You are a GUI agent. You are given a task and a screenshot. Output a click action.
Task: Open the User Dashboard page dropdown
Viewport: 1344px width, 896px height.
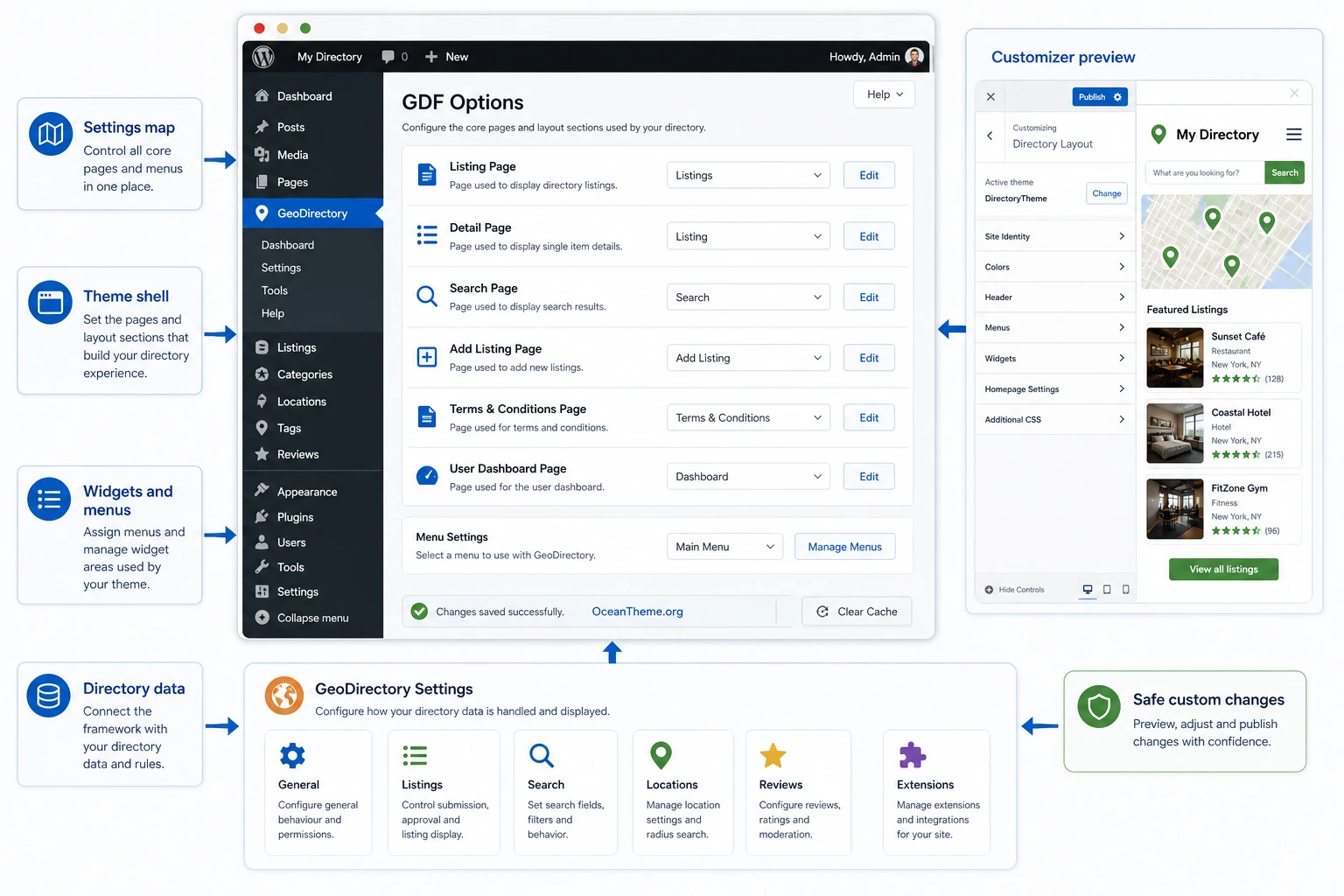[748, 476]
